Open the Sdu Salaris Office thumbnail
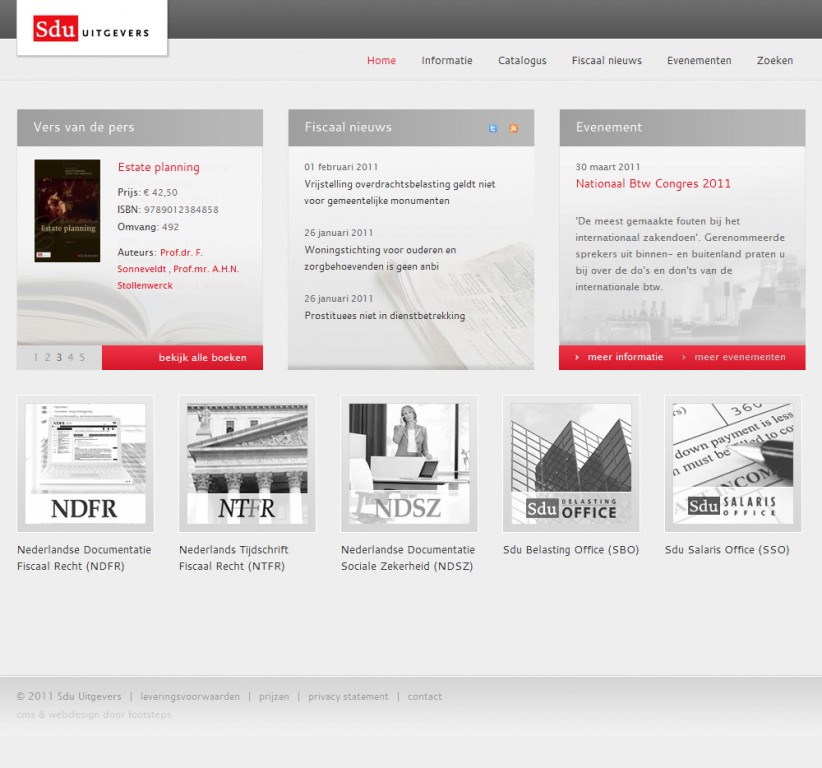The image size is (822, 768). tap(733, 463)
